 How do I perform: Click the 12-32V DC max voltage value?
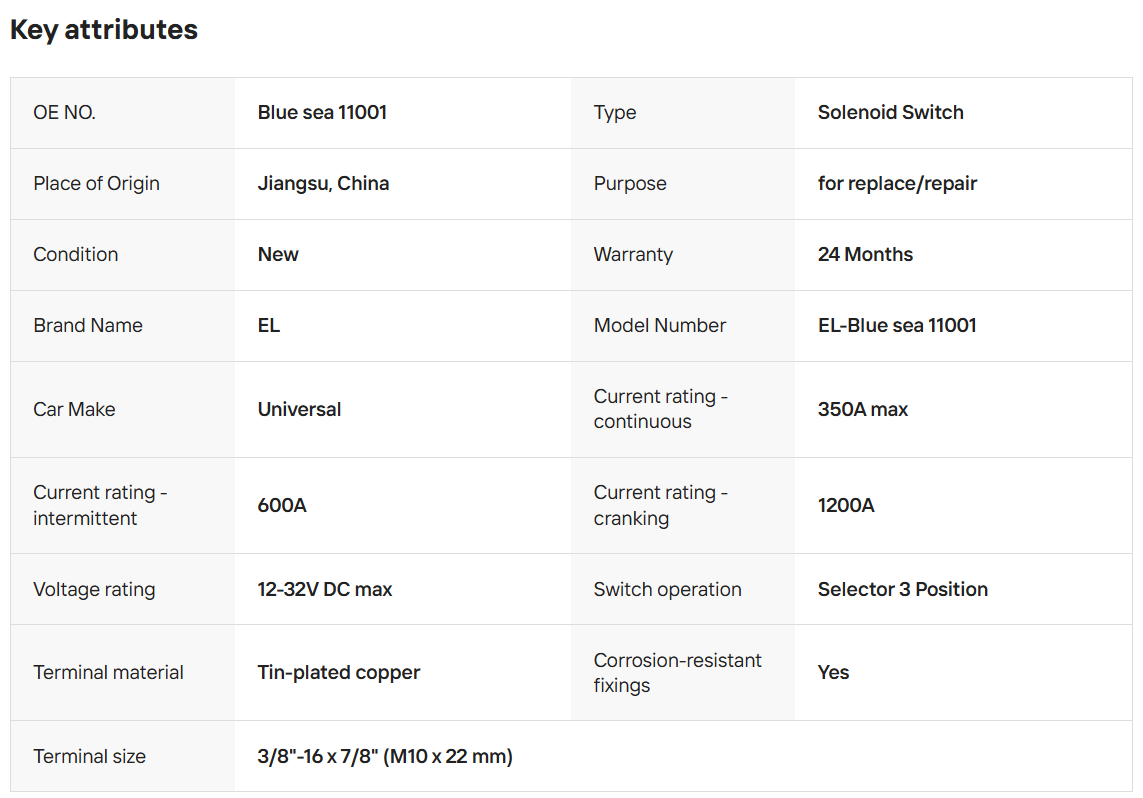(x=324, y=589)
